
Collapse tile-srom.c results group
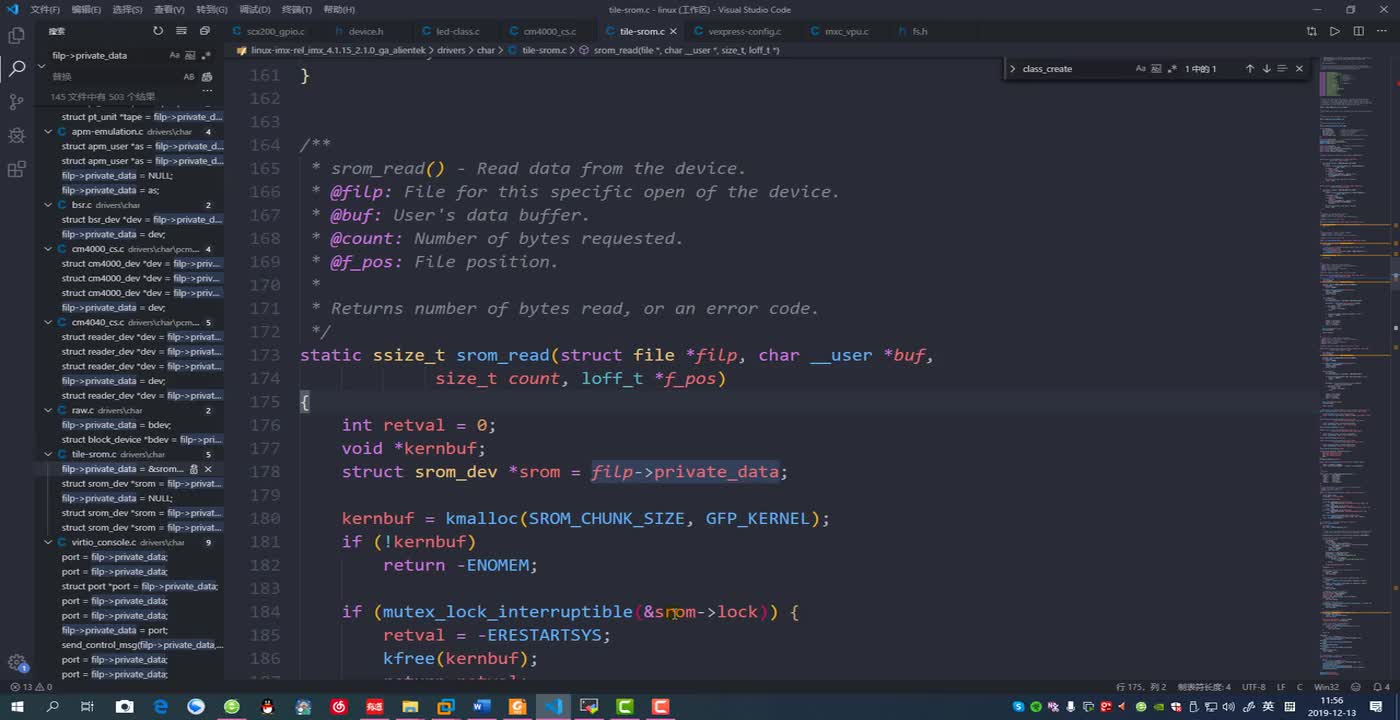click(48, 454)
